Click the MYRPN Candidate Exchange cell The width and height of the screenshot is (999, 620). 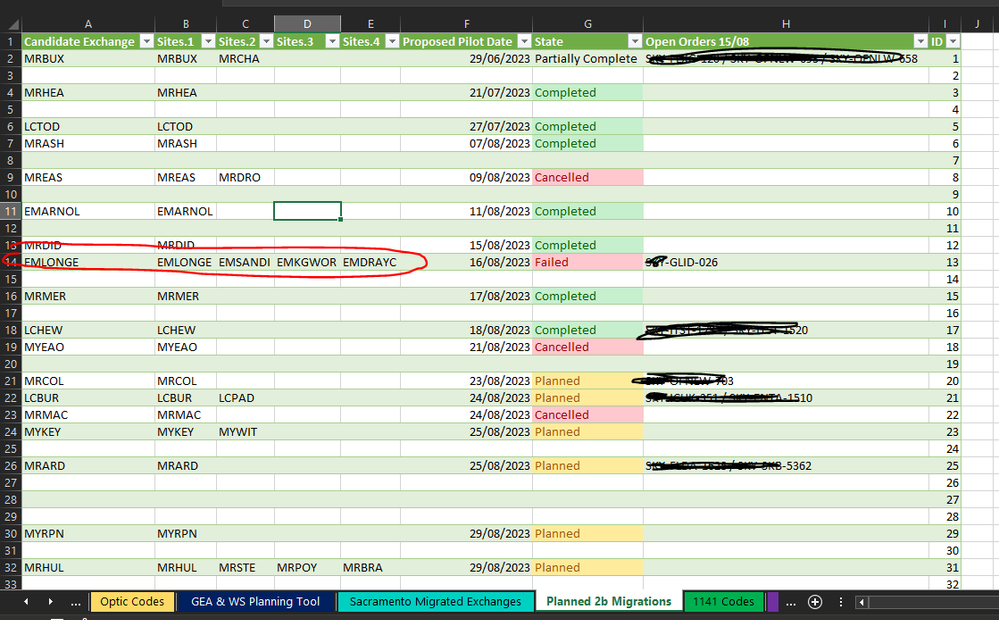(88, 533)
